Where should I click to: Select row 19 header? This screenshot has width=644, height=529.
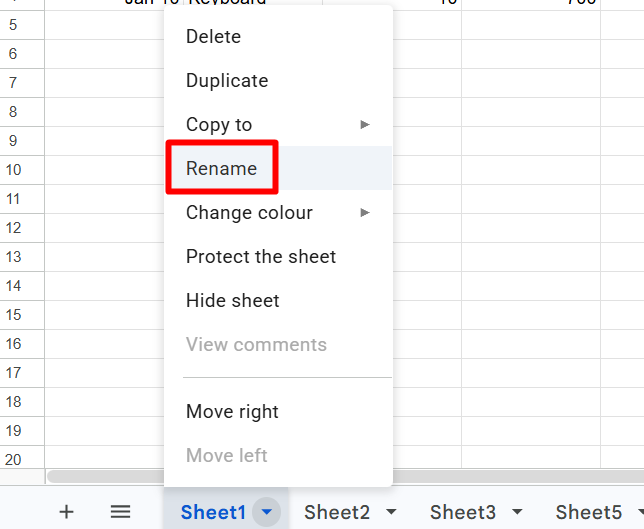pyautogui.click(x=22, y=430)
